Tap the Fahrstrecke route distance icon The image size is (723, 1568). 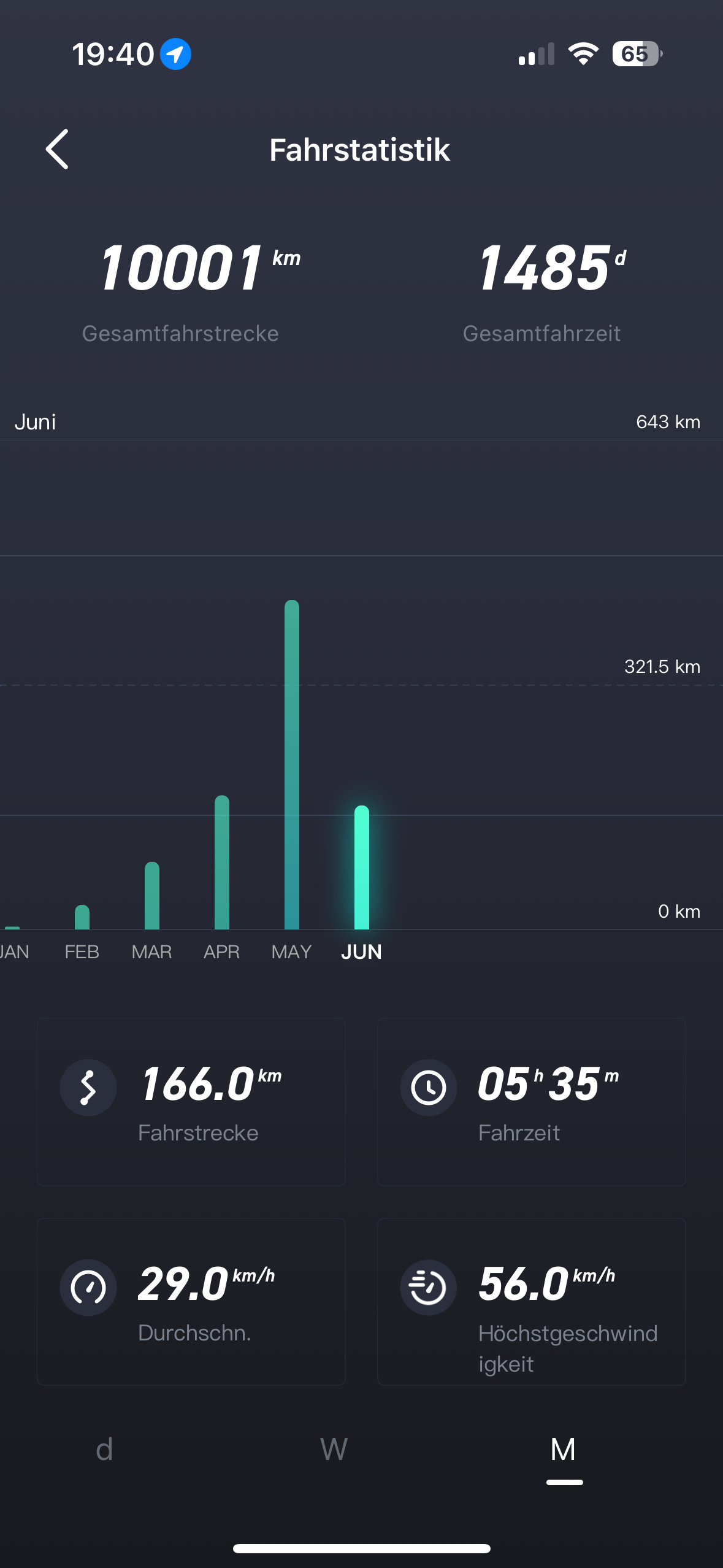88,1088
